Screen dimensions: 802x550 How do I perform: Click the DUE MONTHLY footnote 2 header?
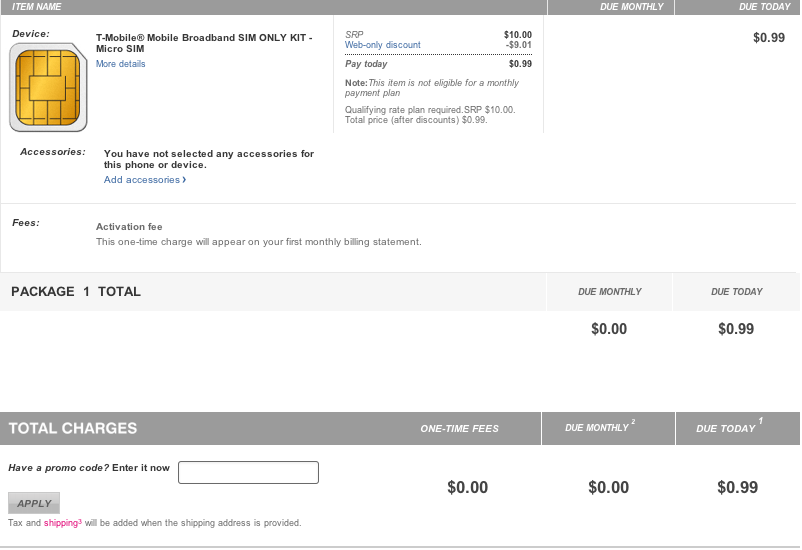click(x=600, y=426)
